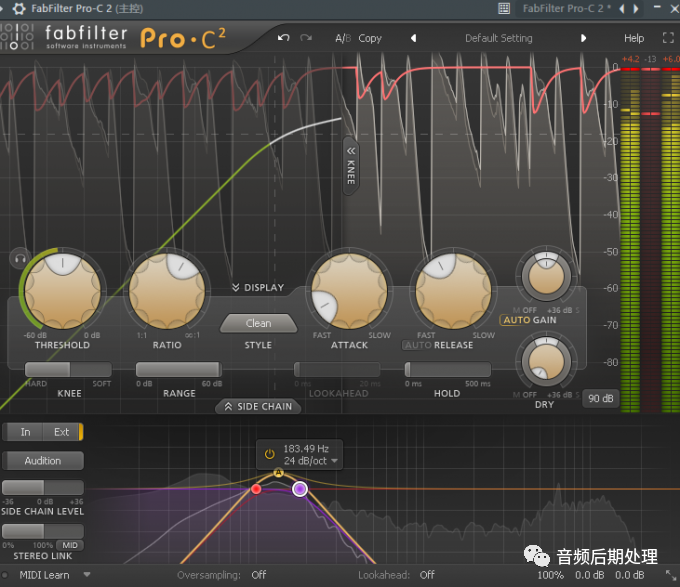Click MIDI Learn button
This screenshot has width=680, height=587.
tap(44, 575)
